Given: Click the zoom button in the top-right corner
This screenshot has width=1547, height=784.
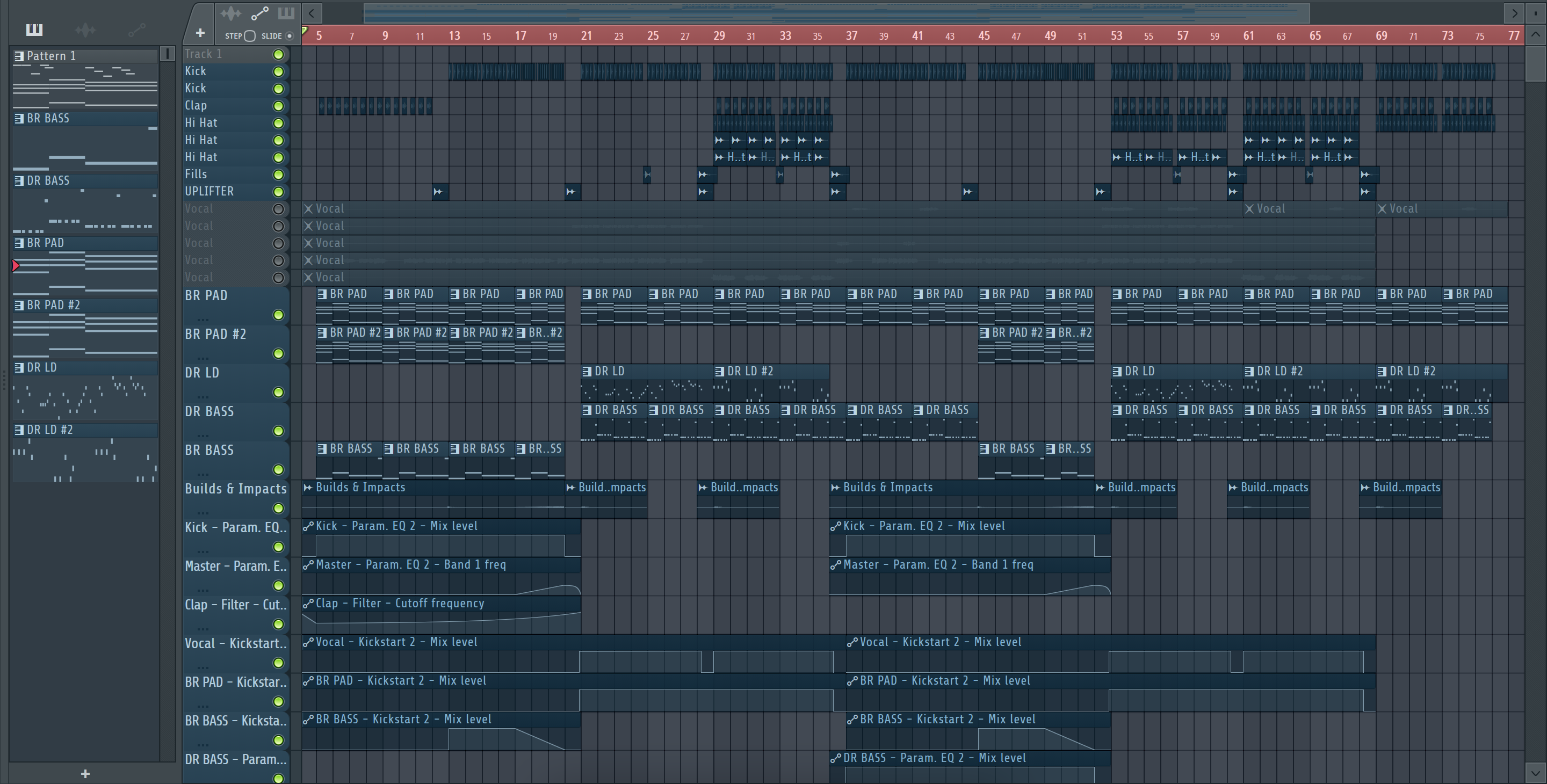Looking at the screenshot, I should coord(1536,12).
